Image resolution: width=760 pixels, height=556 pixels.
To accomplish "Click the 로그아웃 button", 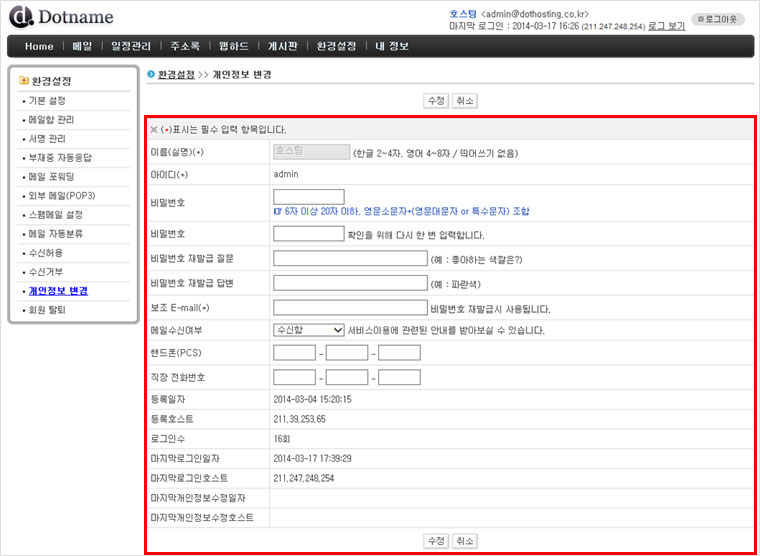I will click(x=718, y=19).
